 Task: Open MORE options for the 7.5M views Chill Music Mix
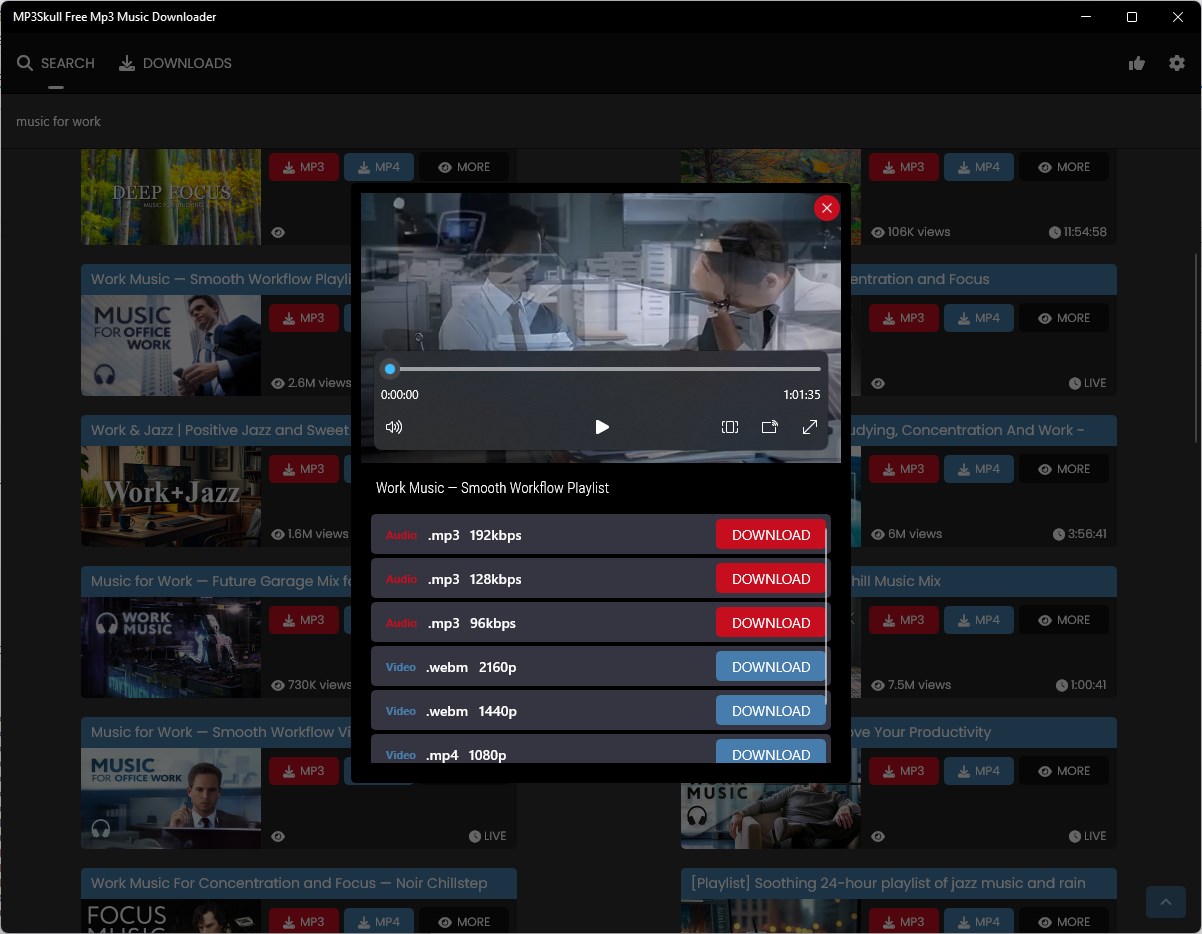click(1064, 619)
